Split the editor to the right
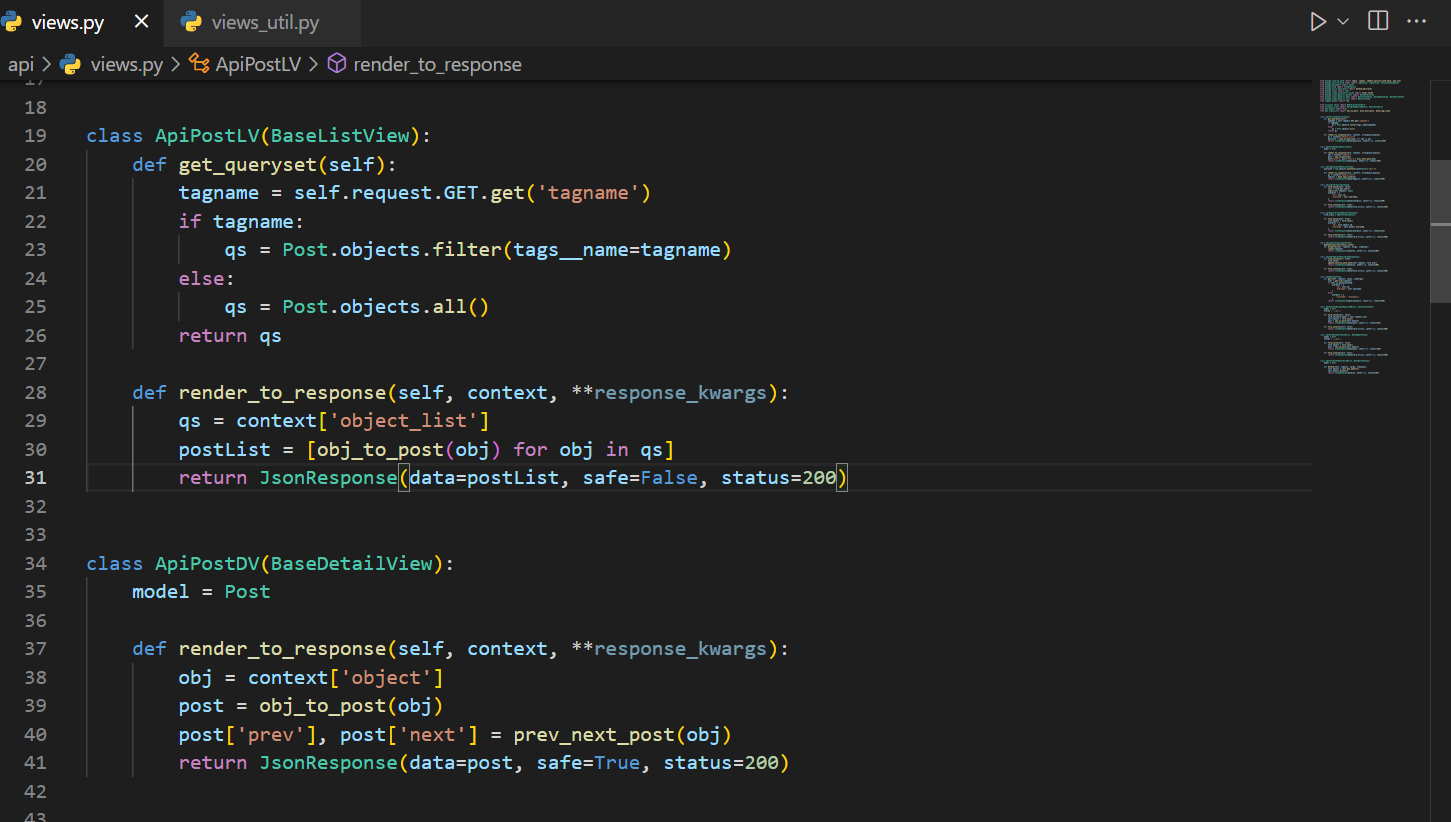The image size is (1451, 822). click(x=1378, y=21)
